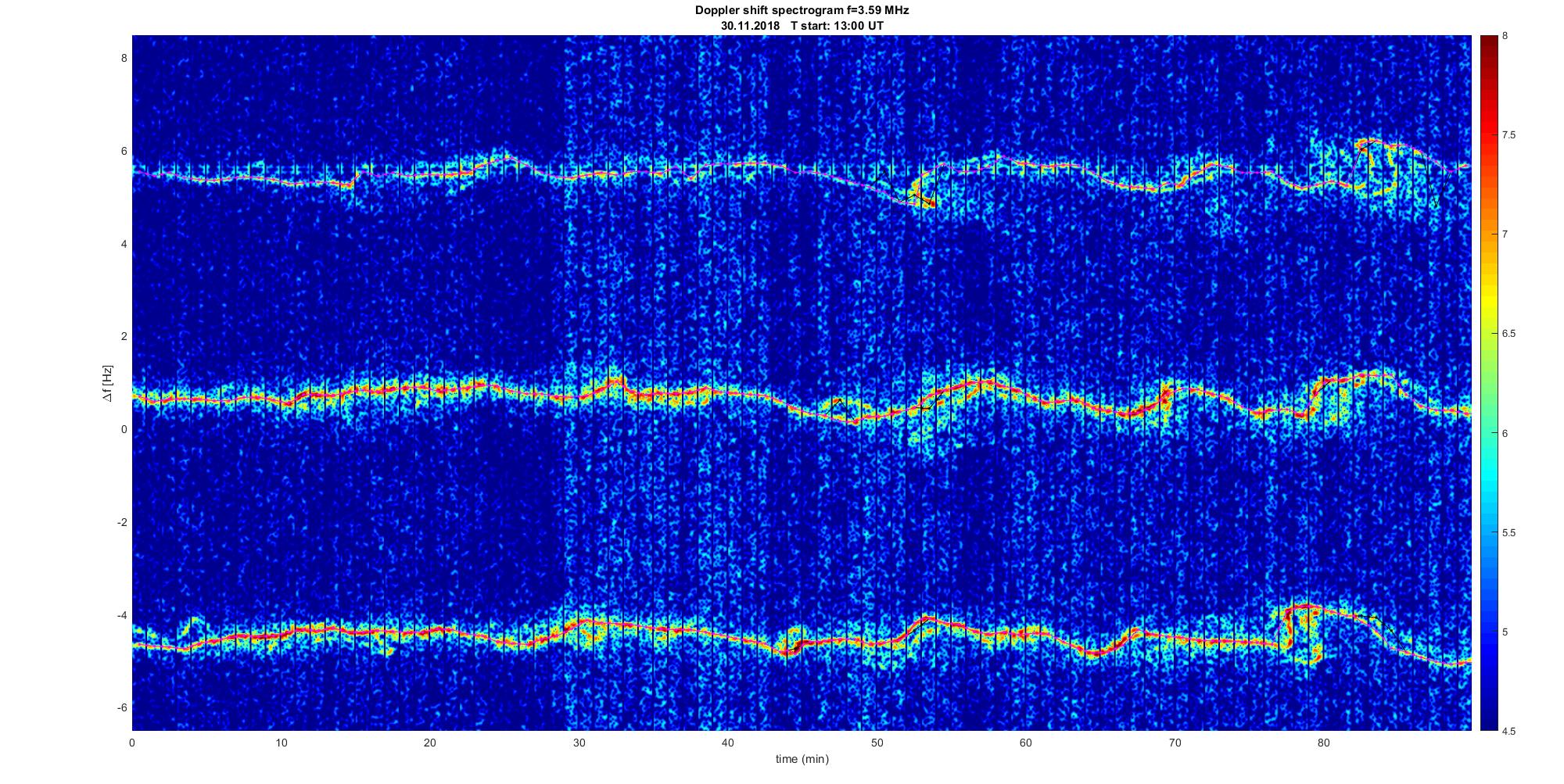Viewport: 1564px width, 784px height.
Task: Click colorbar tick label '4.5'
Action: (x=1509, y=732)
